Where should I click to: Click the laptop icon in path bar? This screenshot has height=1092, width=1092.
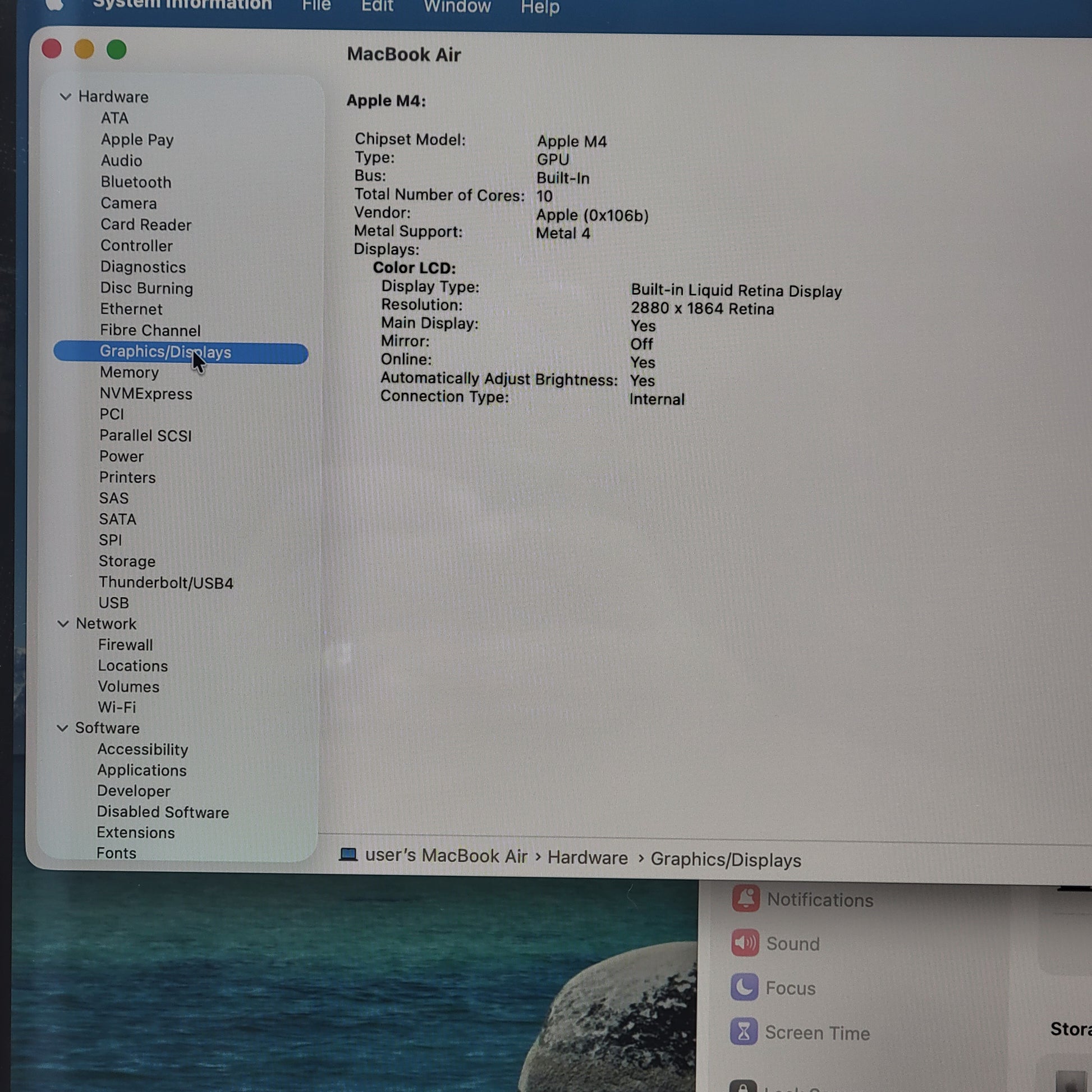click(348, 854)
